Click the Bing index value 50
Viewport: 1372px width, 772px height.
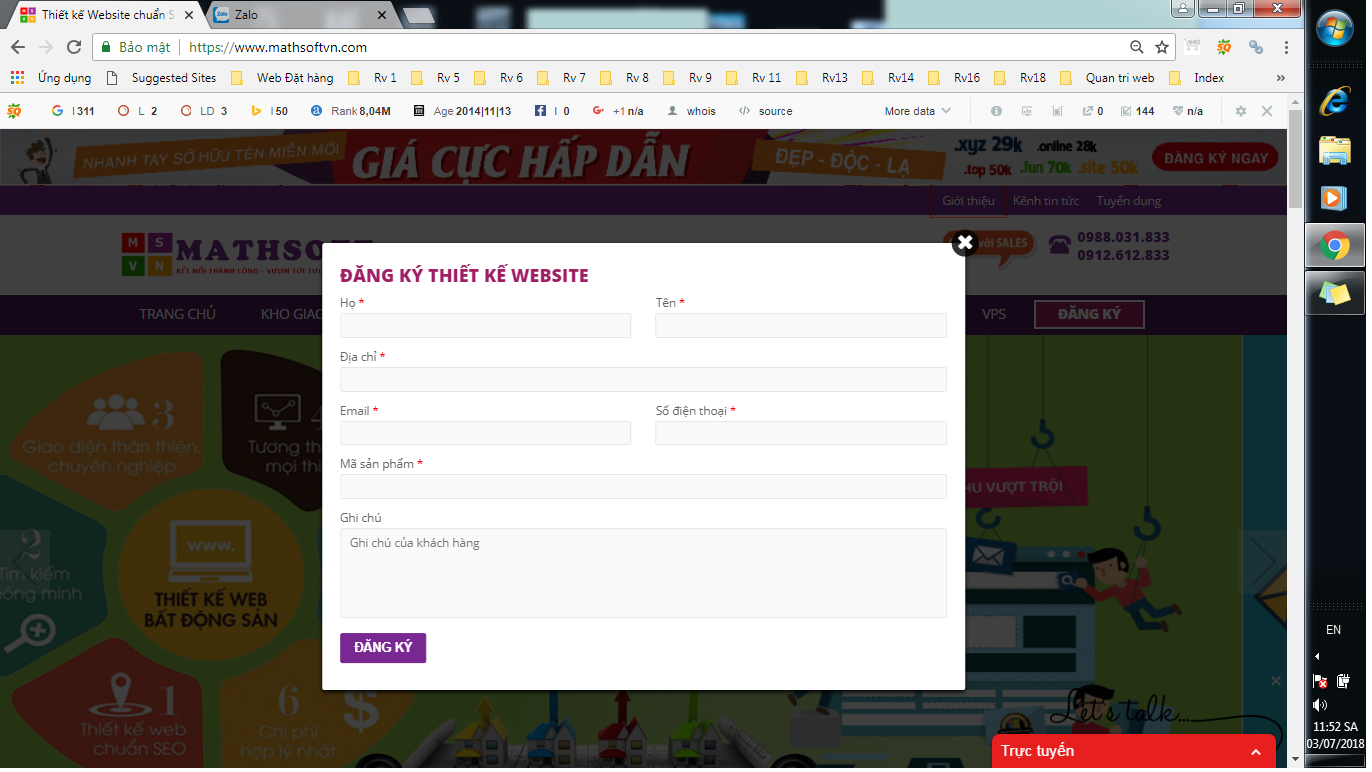point(270,111)
